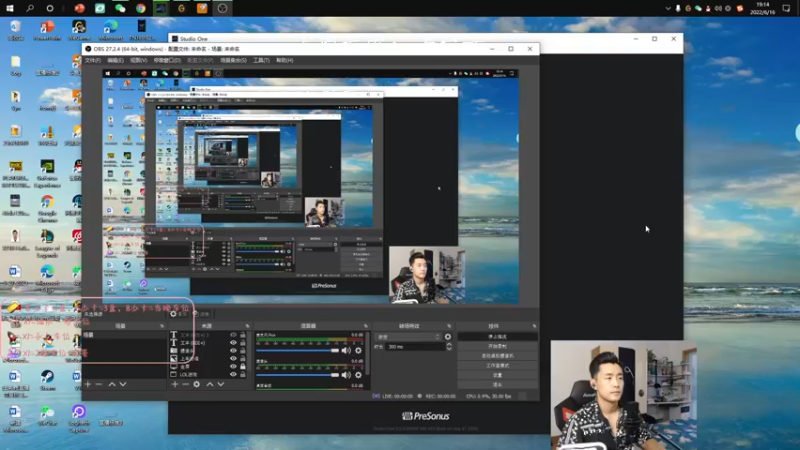Toggle visibility of 文本 (GDI+) source
The width and height of the screenshot is (800, 450).
[233, 342]
